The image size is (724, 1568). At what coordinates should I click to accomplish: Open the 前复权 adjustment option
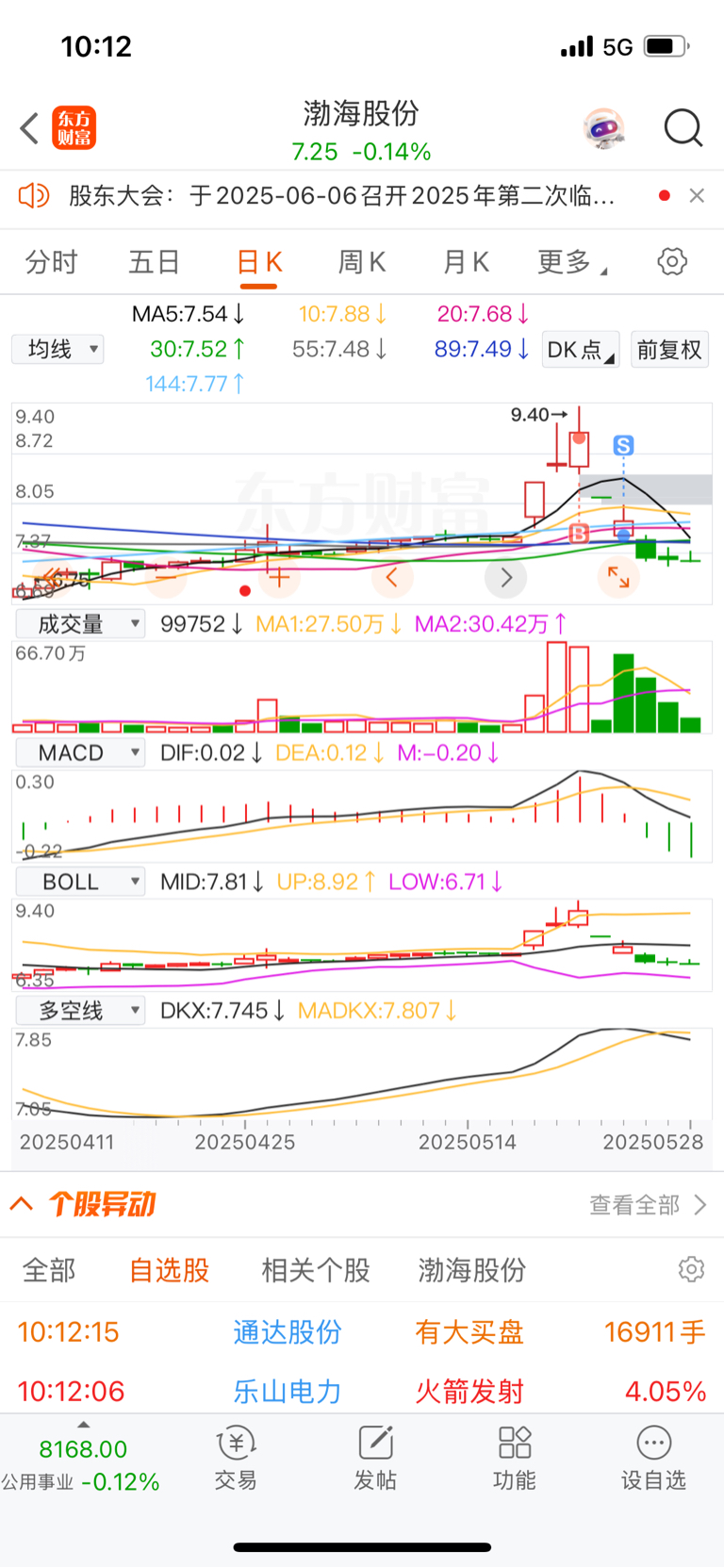(669, 350)
